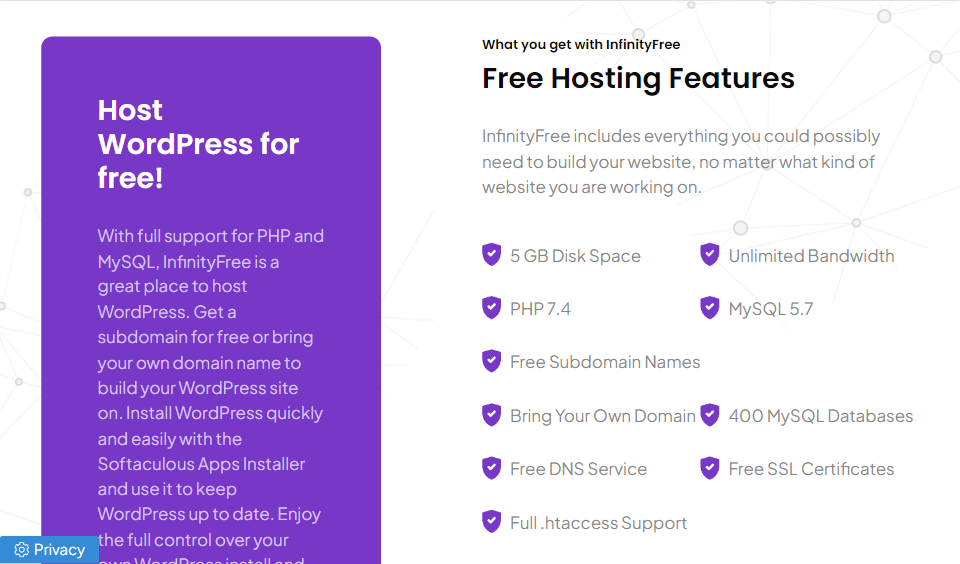Click shield icon next to MySQL 5.7
Image resolution: width=960 pixels, height=564 pixels.
coord(709,308)
